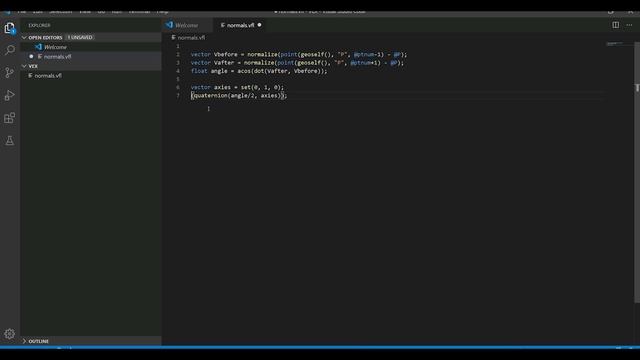This screenshot has width=640, height=360.
Task: Open the Testing flask view
Action: tap(9, 141)
